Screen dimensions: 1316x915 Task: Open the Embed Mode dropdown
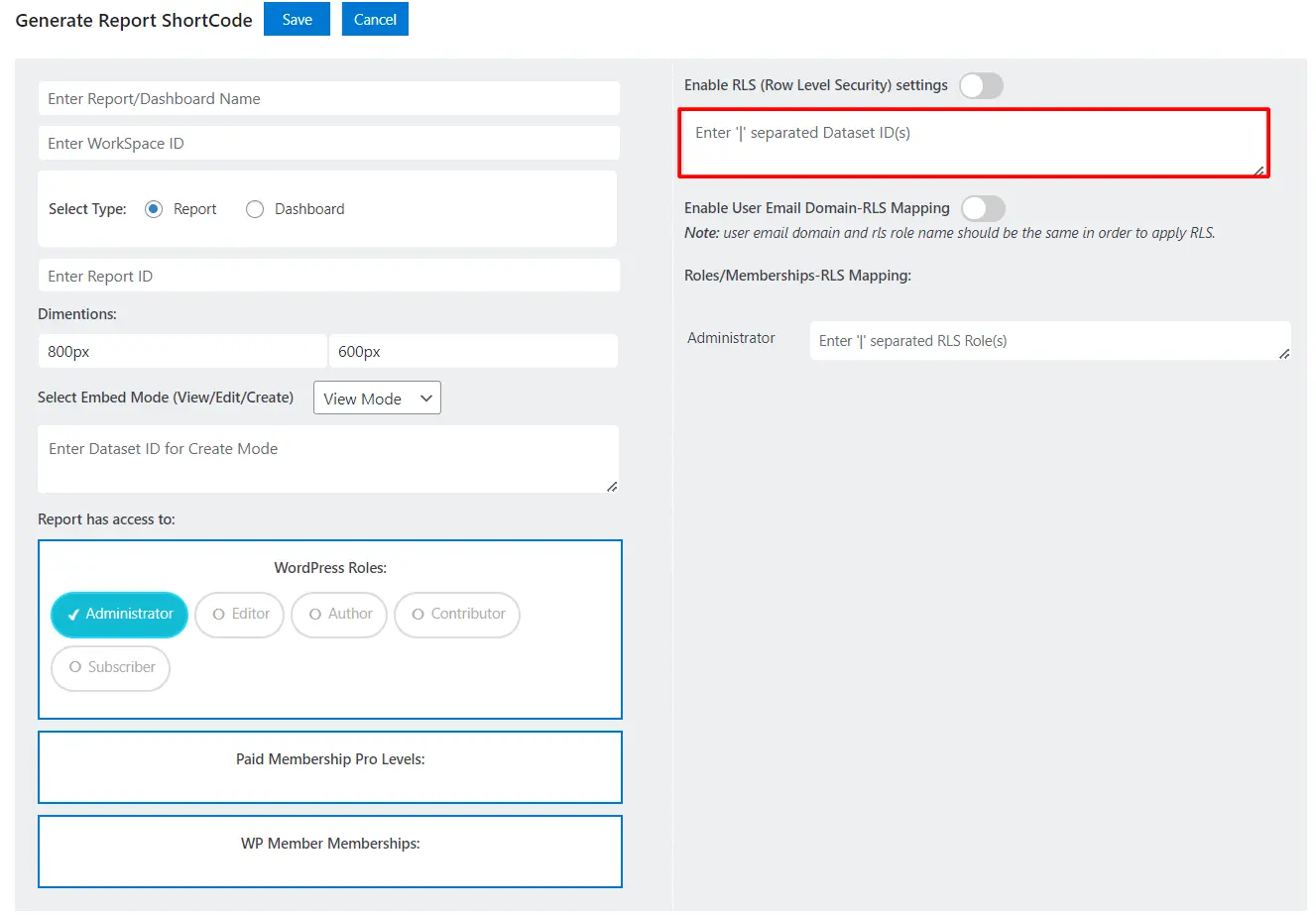tap(377, 398)
